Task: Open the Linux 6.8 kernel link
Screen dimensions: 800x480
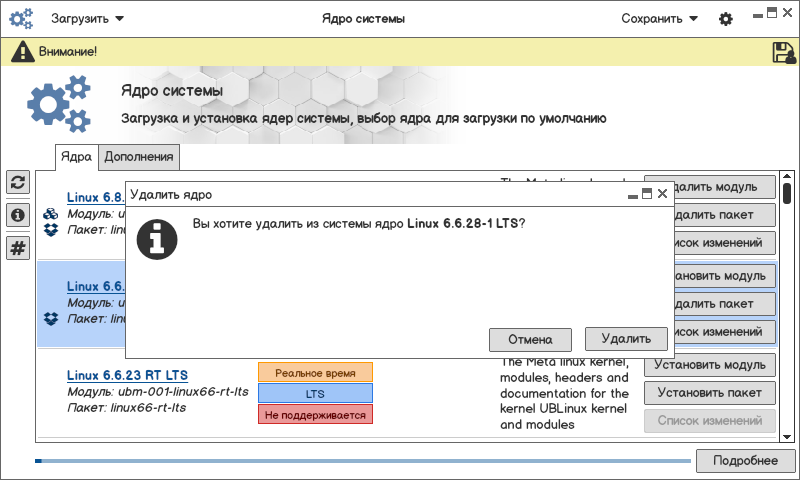Action: (x=95, y=197)
